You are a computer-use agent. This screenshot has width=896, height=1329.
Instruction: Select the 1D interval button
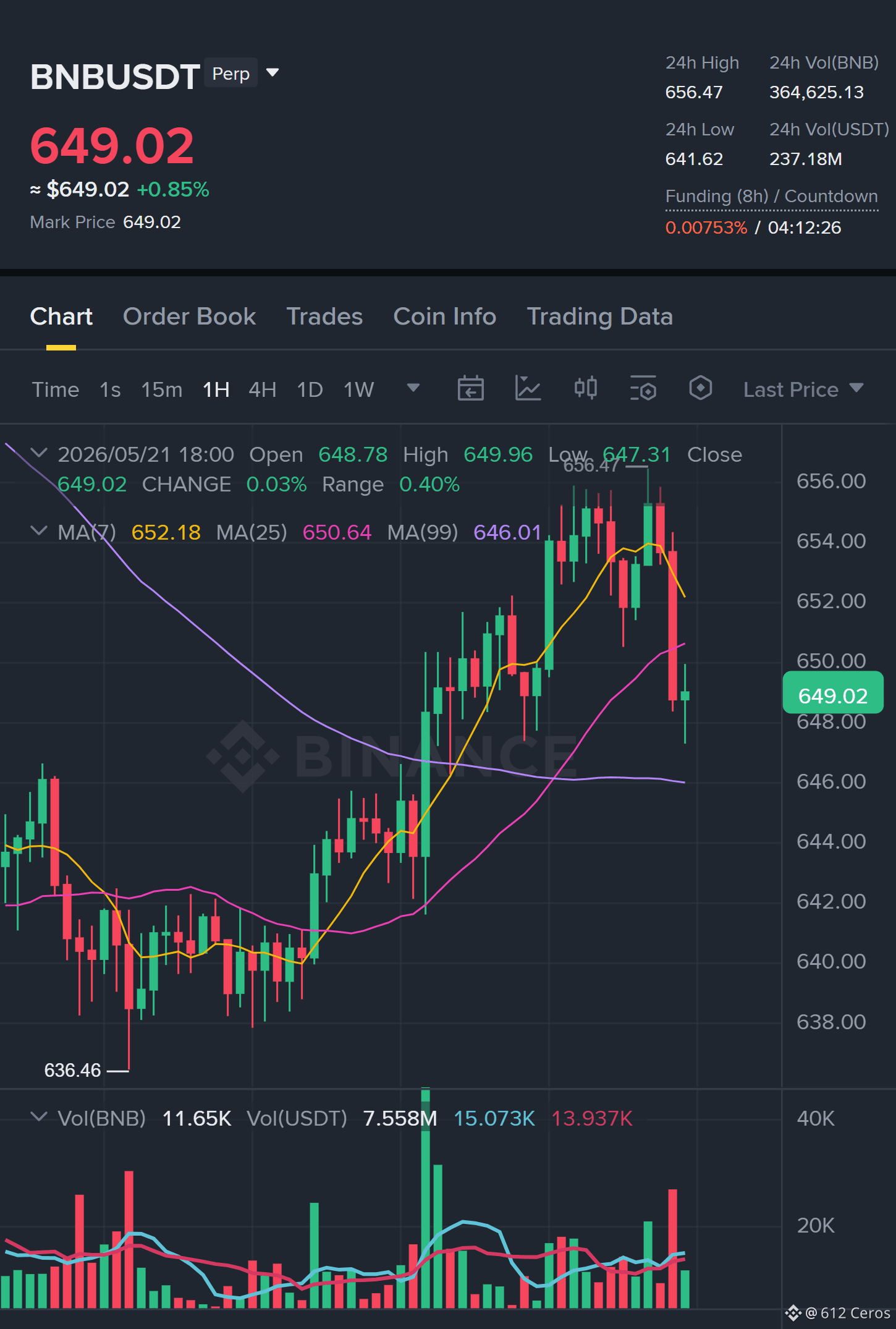point(310,389)
